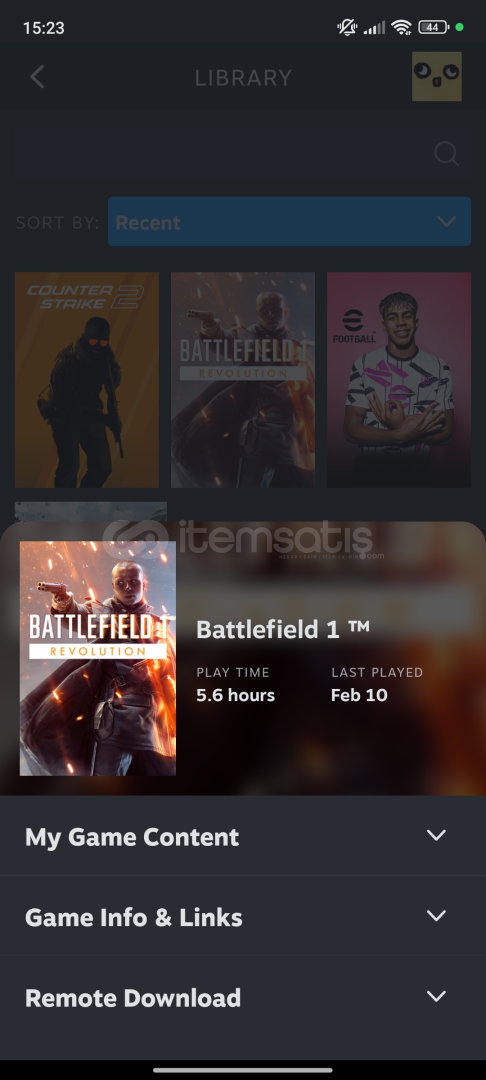
Task: Select Battlefield 1 Revolution in library grid
Action: point(243,380)
